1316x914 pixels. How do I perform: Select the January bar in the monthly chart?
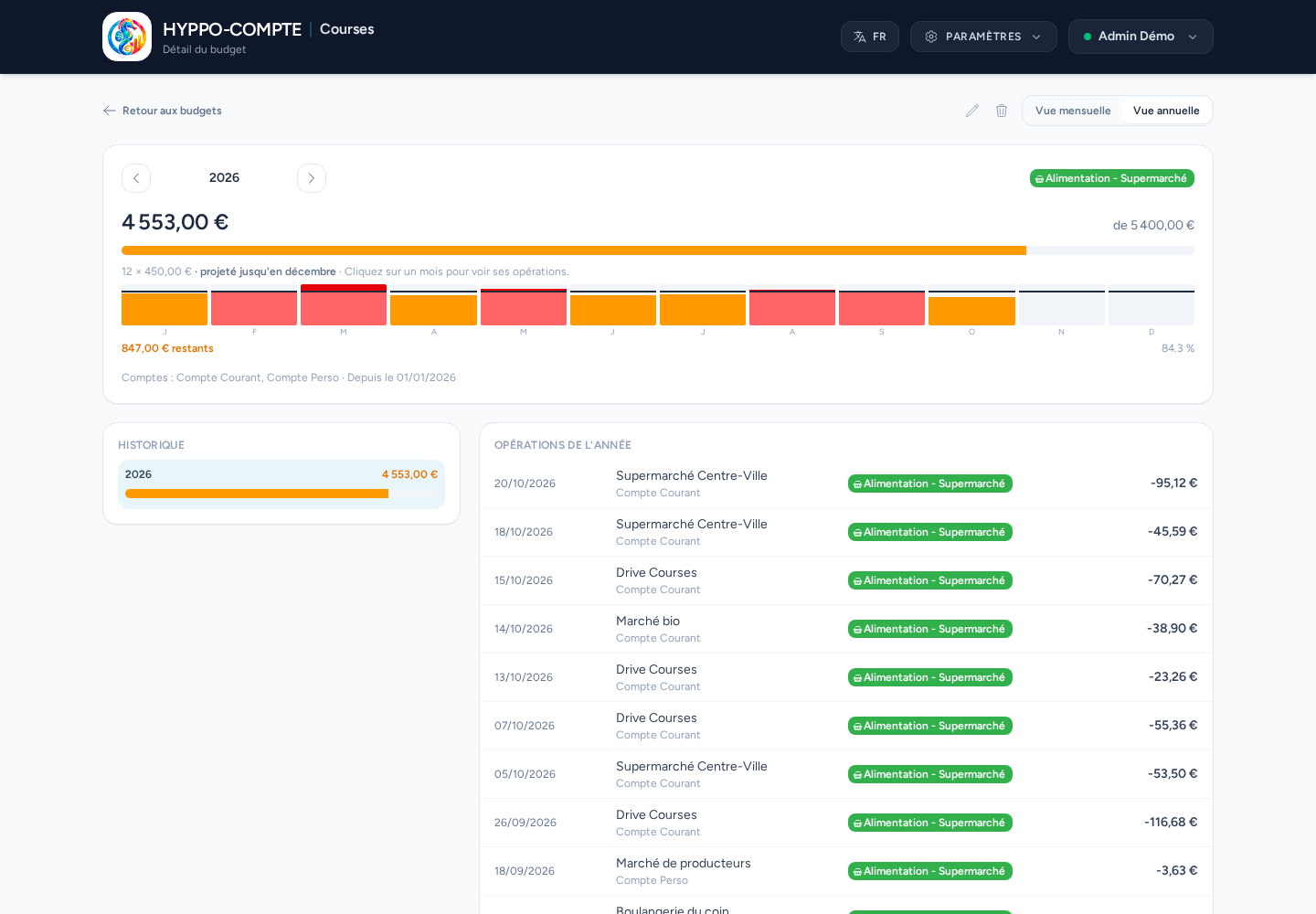[x=164, y=306]
